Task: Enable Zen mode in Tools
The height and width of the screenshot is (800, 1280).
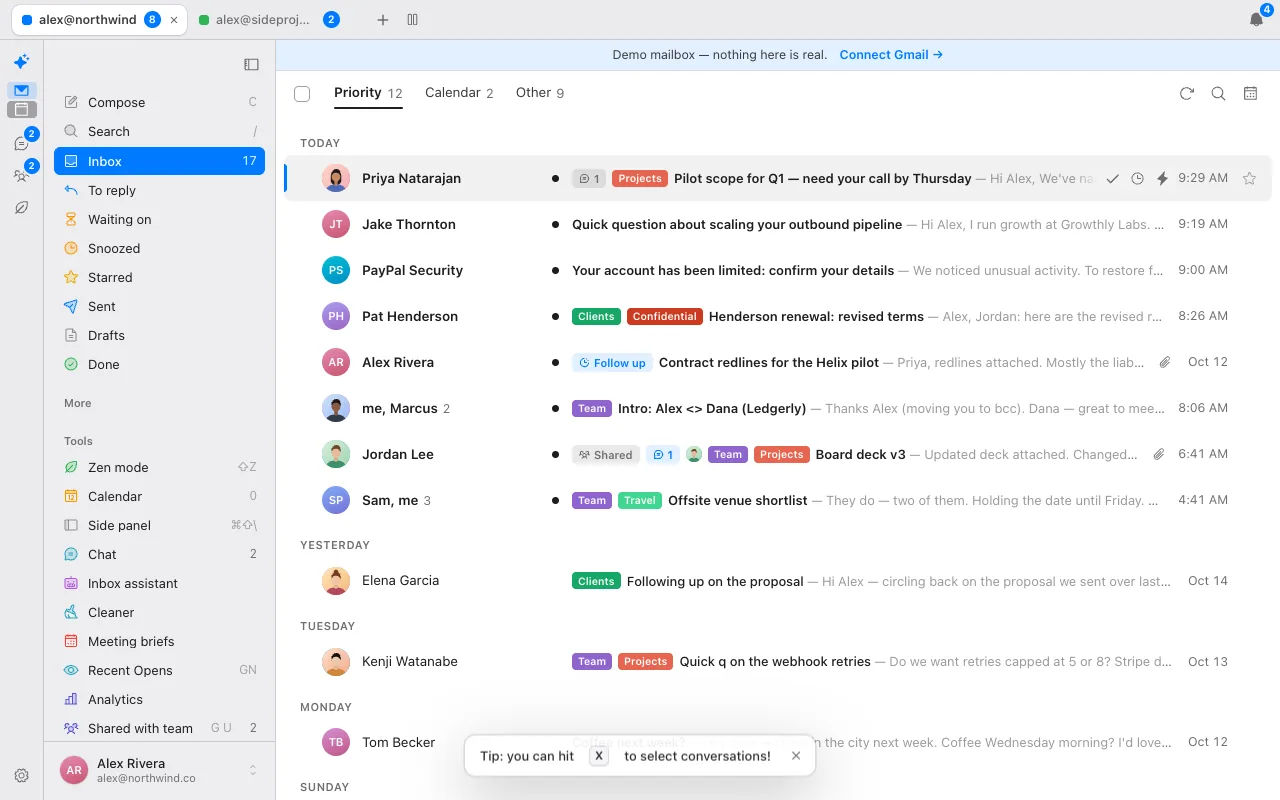Action: pyautogui.click(x=160, y=467)
